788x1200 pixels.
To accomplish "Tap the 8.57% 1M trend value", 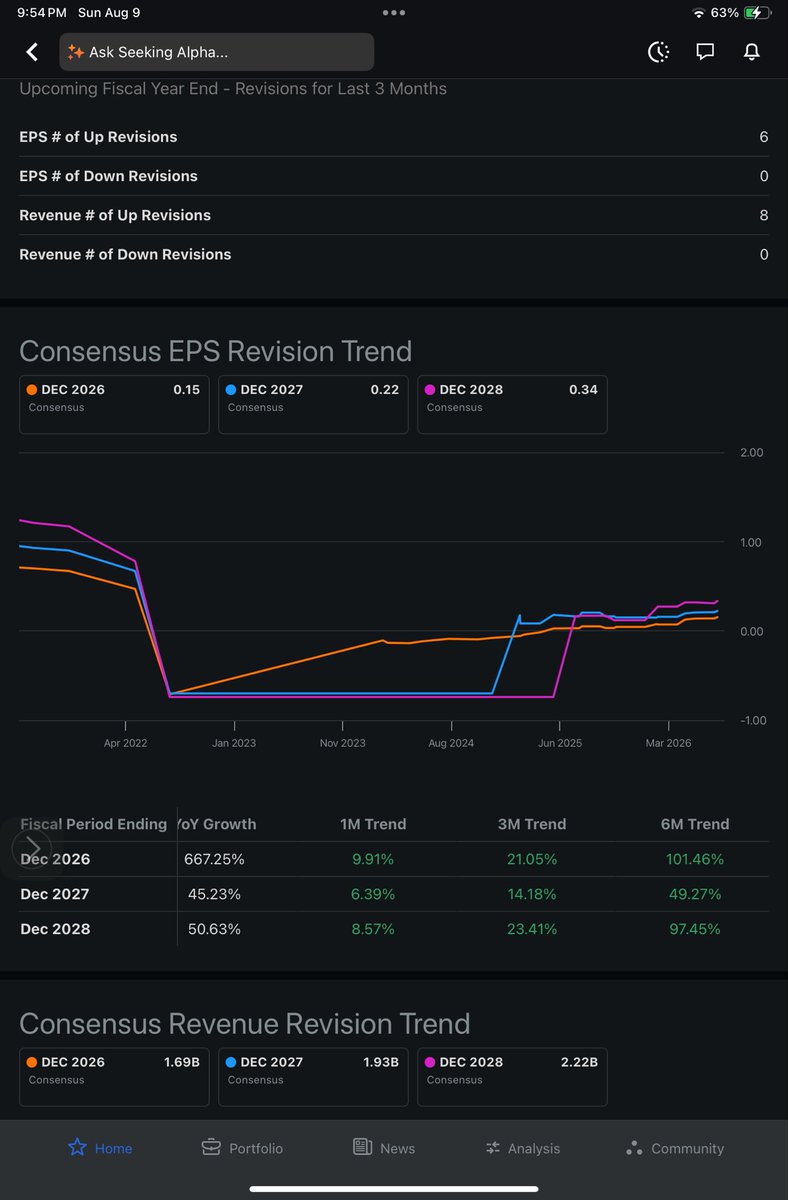I will click(x=372, y=929).
